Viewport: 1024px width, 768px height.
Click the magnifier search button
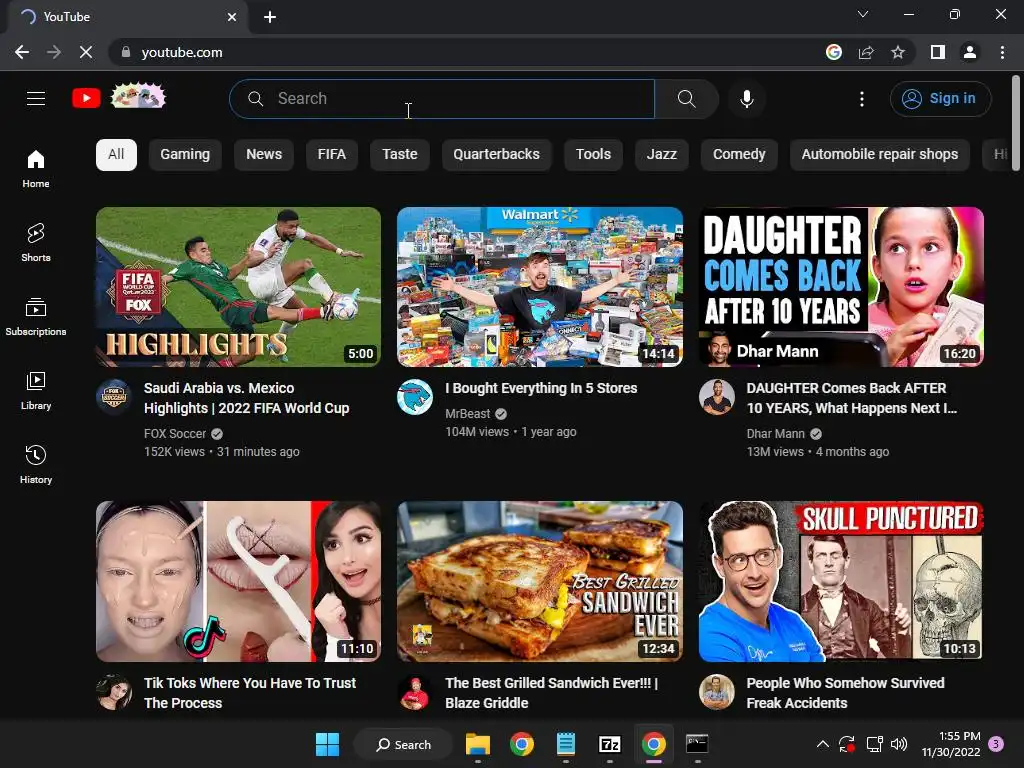[x=686, y=99]
